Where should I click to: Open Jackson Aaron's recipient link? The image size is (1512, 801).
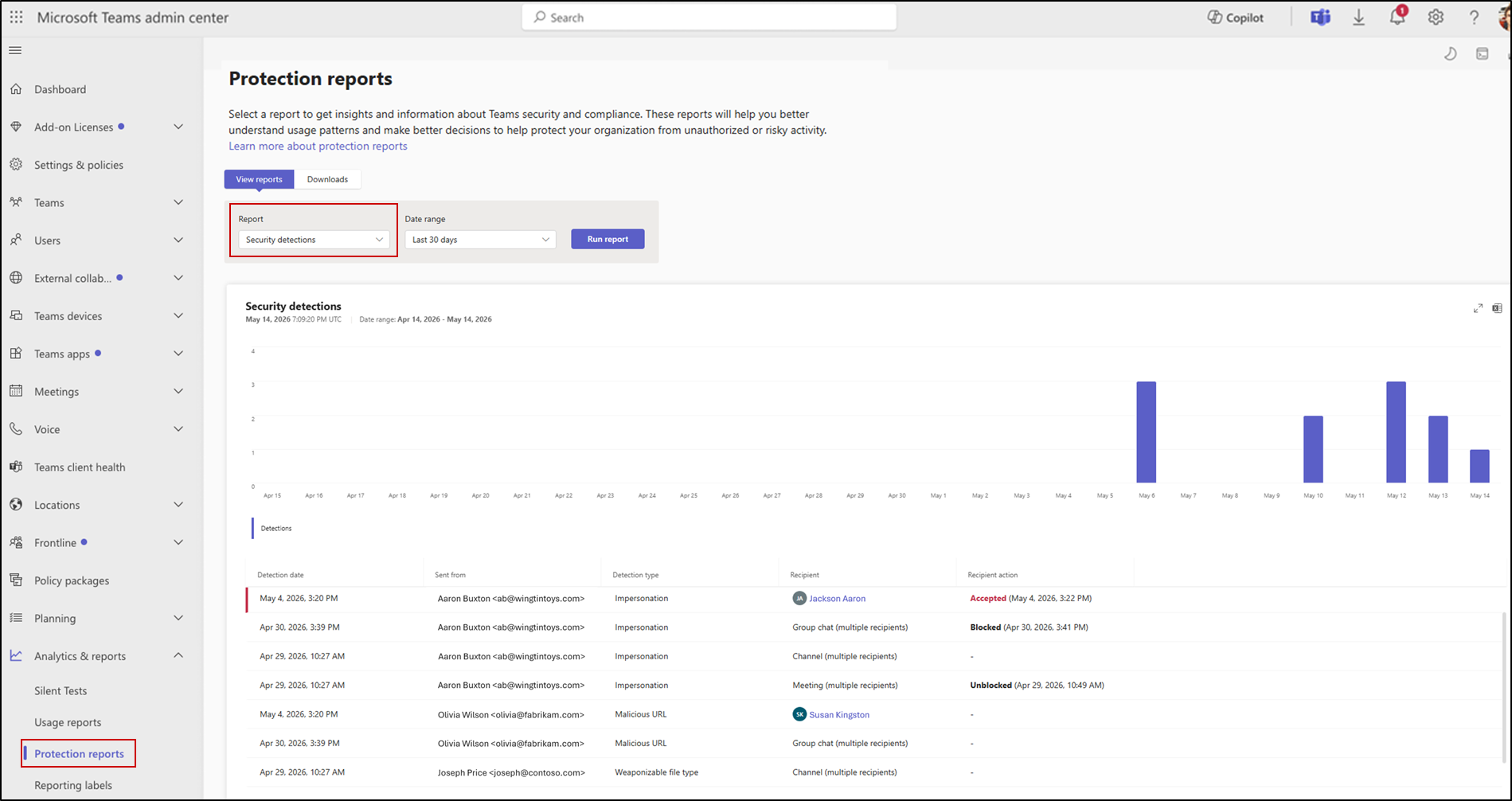point(837,599)
